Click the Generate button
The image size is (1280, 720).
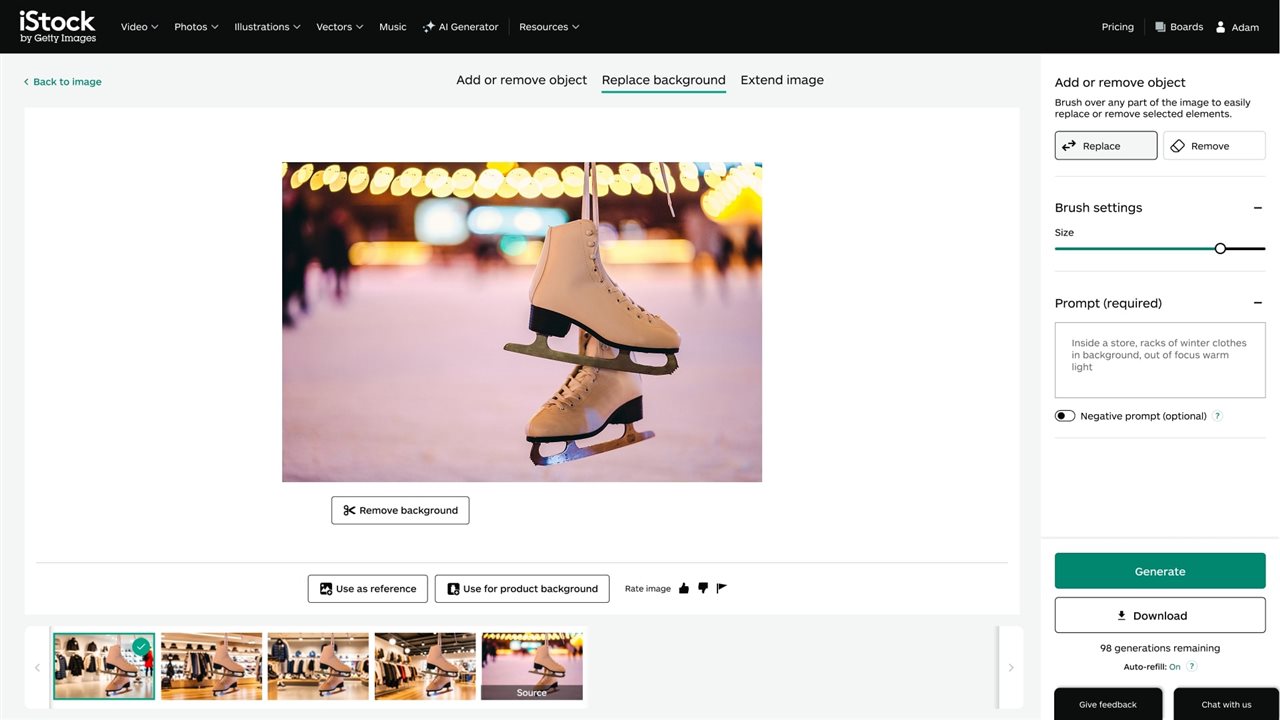[1160, 571]
